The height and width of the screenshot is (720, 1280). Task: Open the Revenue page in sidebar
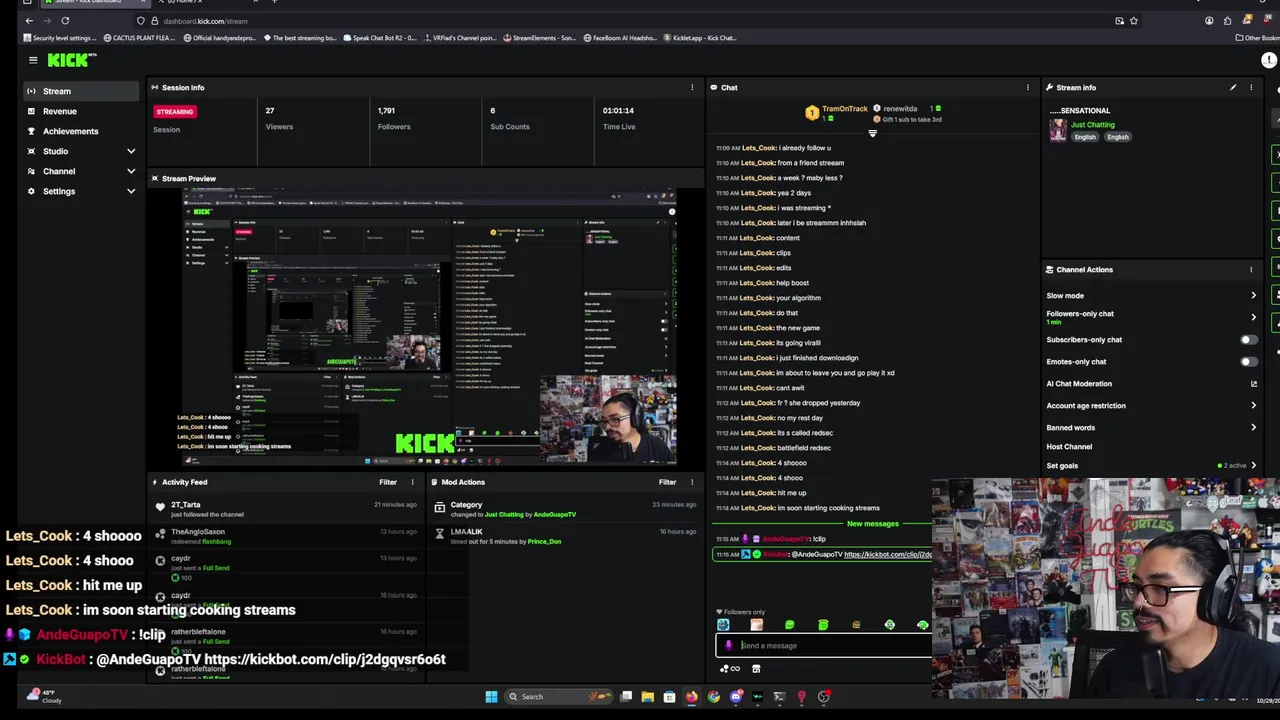click(82, 111)
